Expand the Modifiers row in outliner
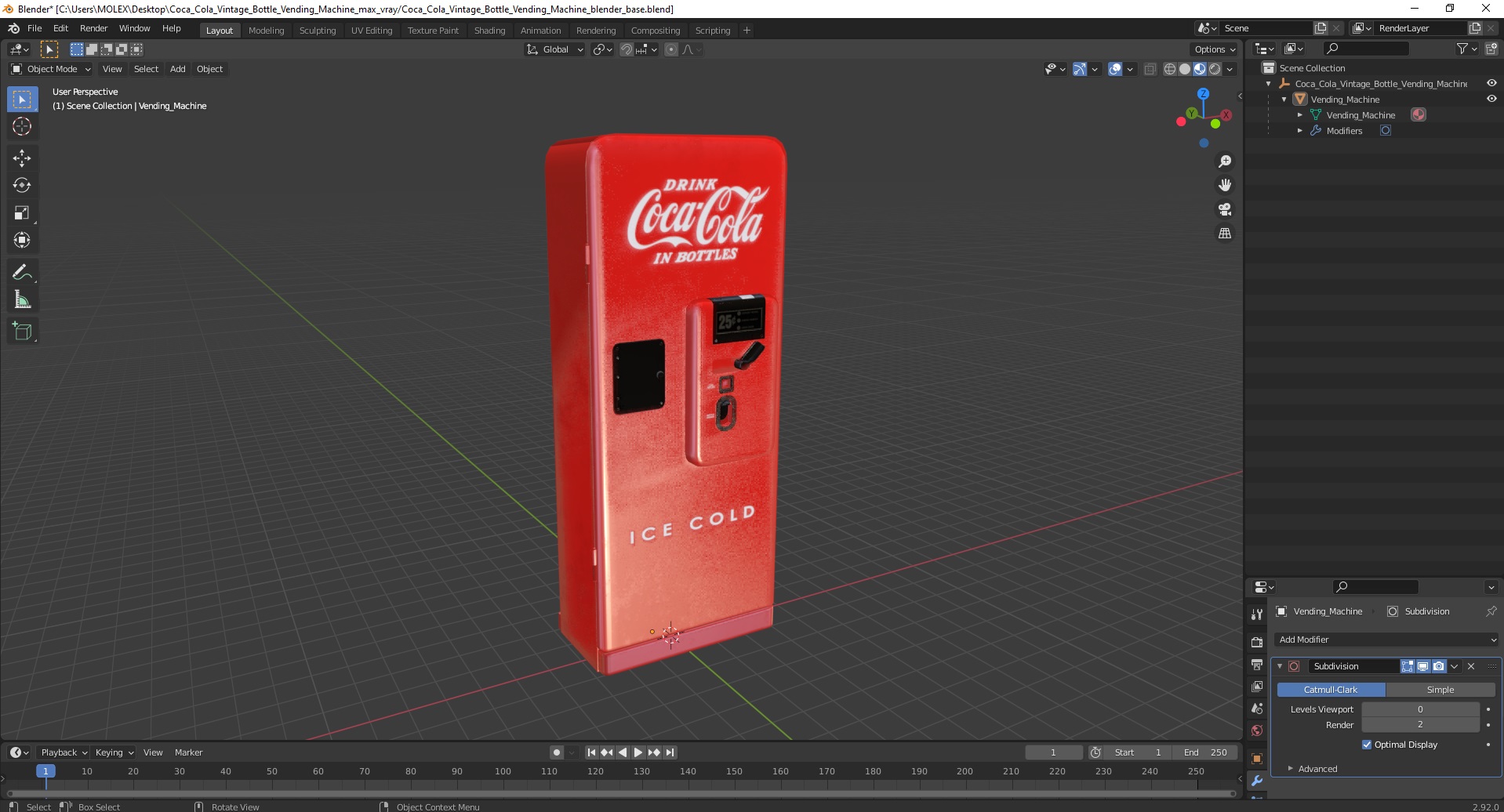Image resolution: width=1504 pixels, height=812 pixels. [1299, 131]
